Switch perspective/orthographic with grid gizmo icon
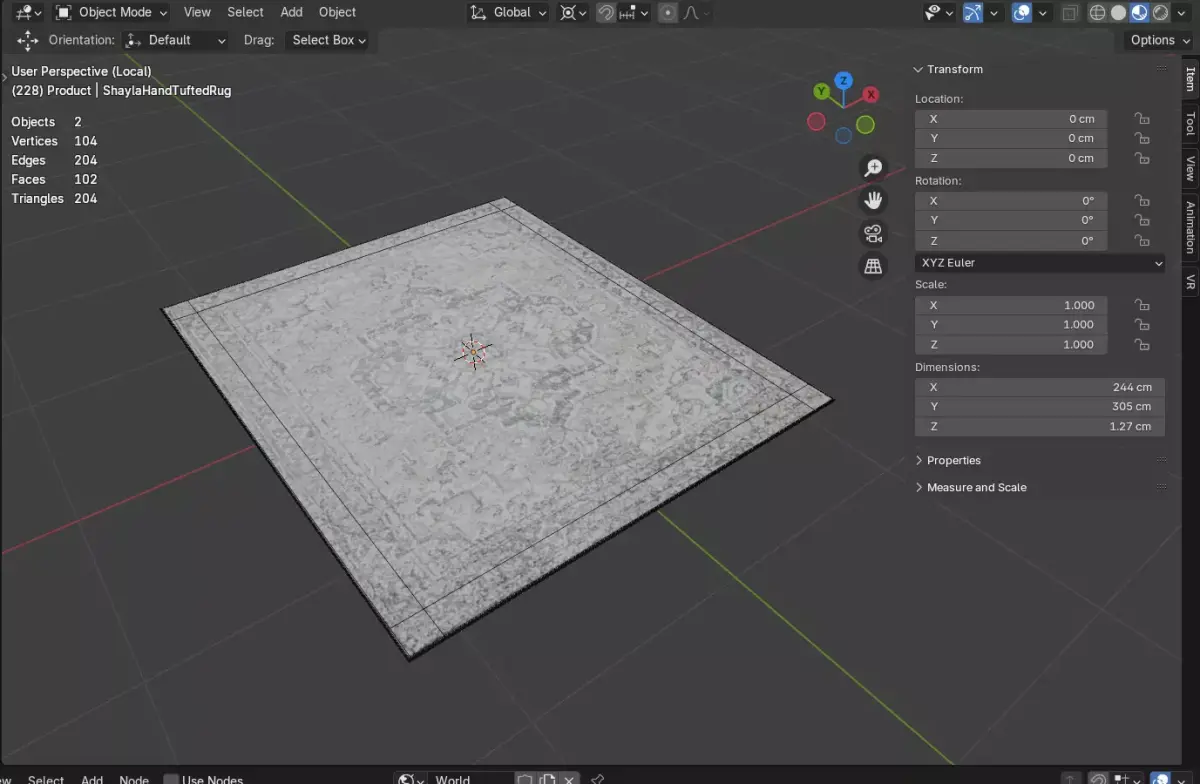 click(873, 266)
